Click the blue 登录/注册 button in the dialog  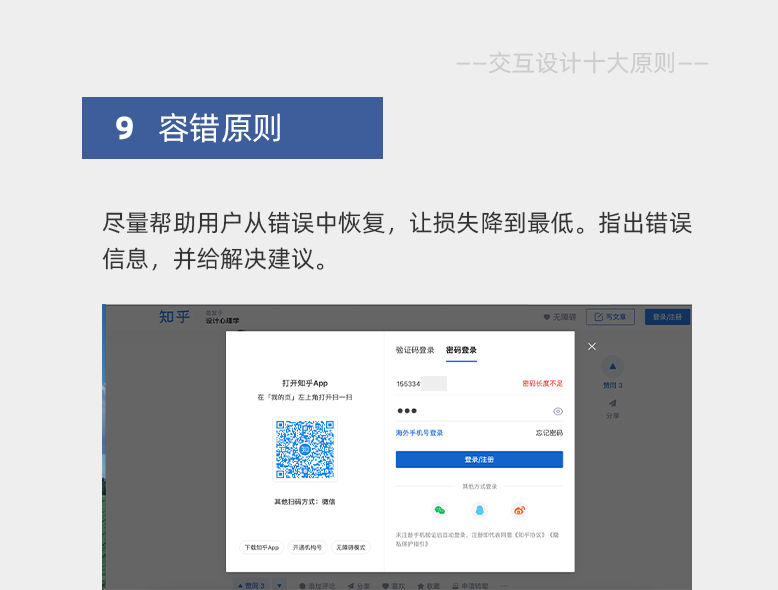coord(479,459)
